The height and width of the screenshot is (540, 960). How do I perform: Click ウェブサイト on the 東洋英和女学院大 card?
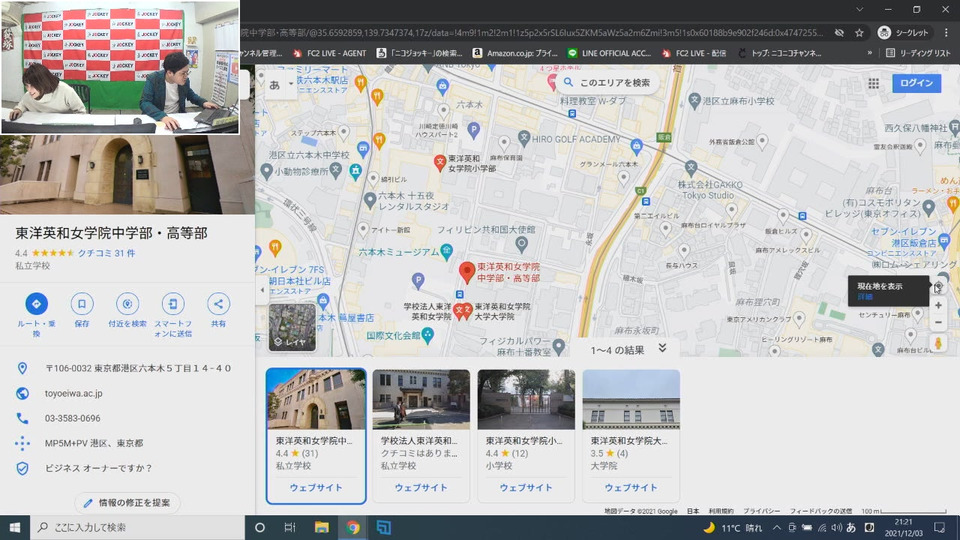(x=631, y=487)
